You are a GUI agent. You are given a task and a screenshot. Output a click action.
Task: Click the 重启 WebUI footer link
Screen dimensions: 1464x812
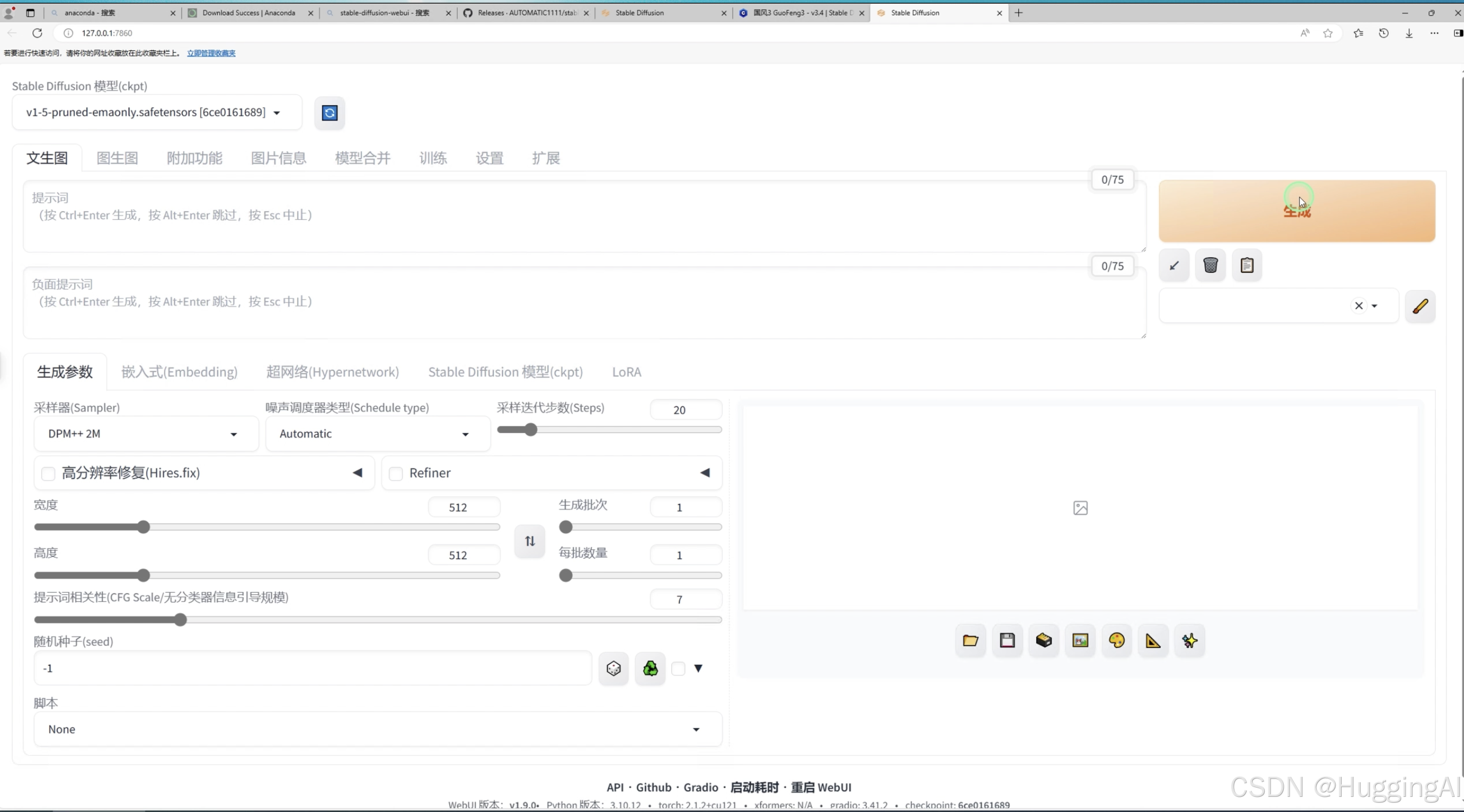pyautogui.click(x=821, y=787)
